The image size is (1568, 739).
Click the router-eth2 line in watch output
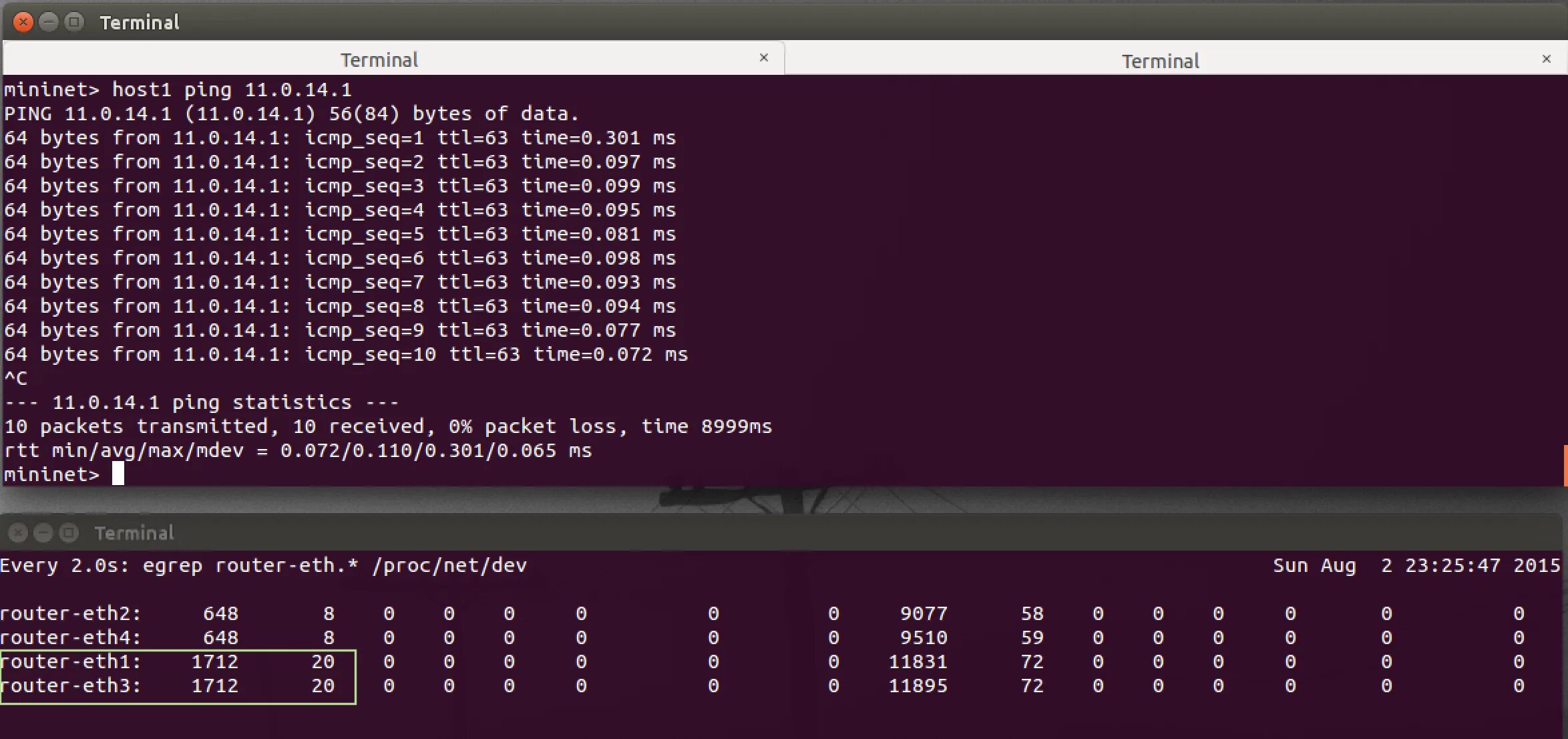71,613
